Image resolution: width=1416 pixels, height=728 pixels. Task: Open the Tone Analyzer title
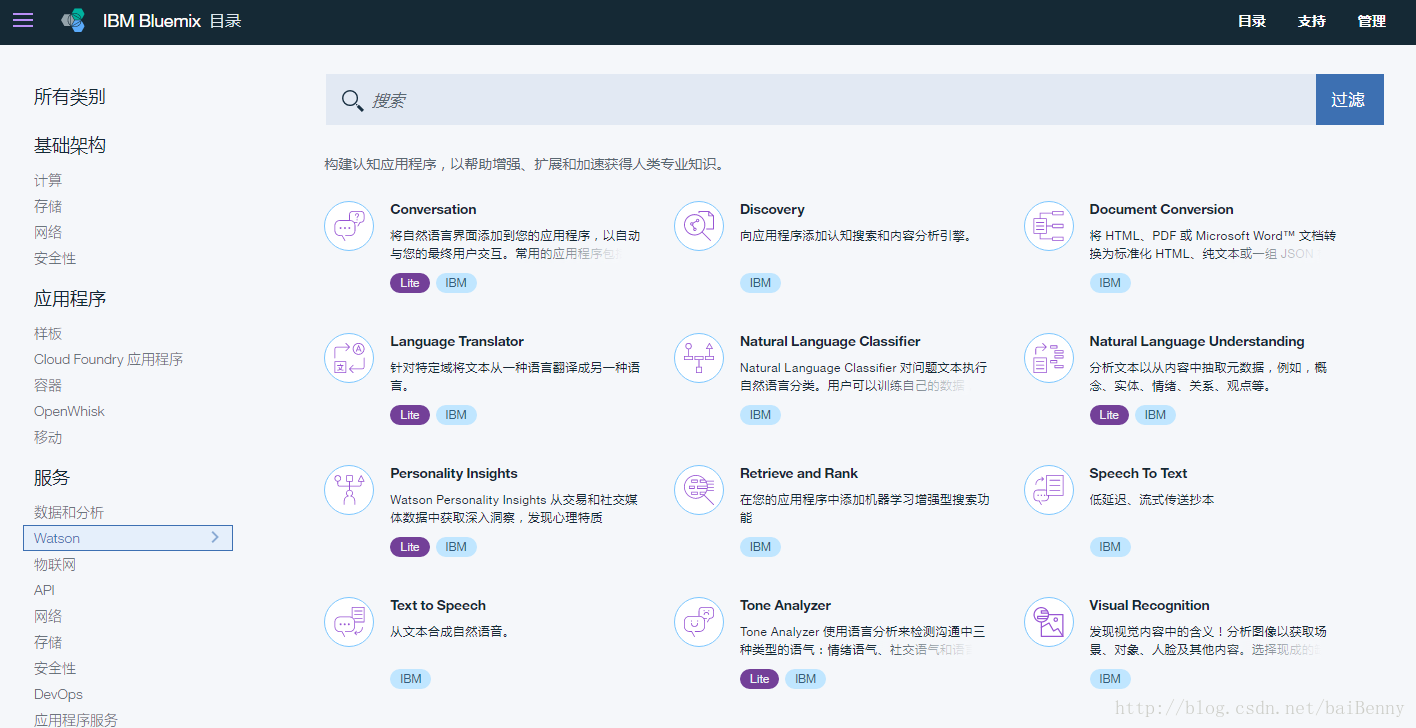(785, 605)
